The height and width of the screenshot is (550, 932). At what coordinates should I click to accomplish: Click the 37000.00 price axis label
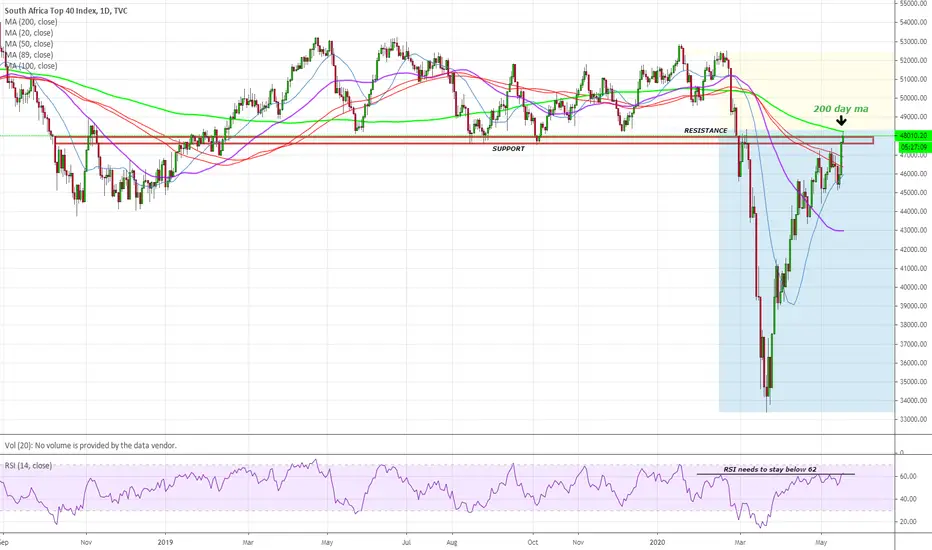point(914,344)
